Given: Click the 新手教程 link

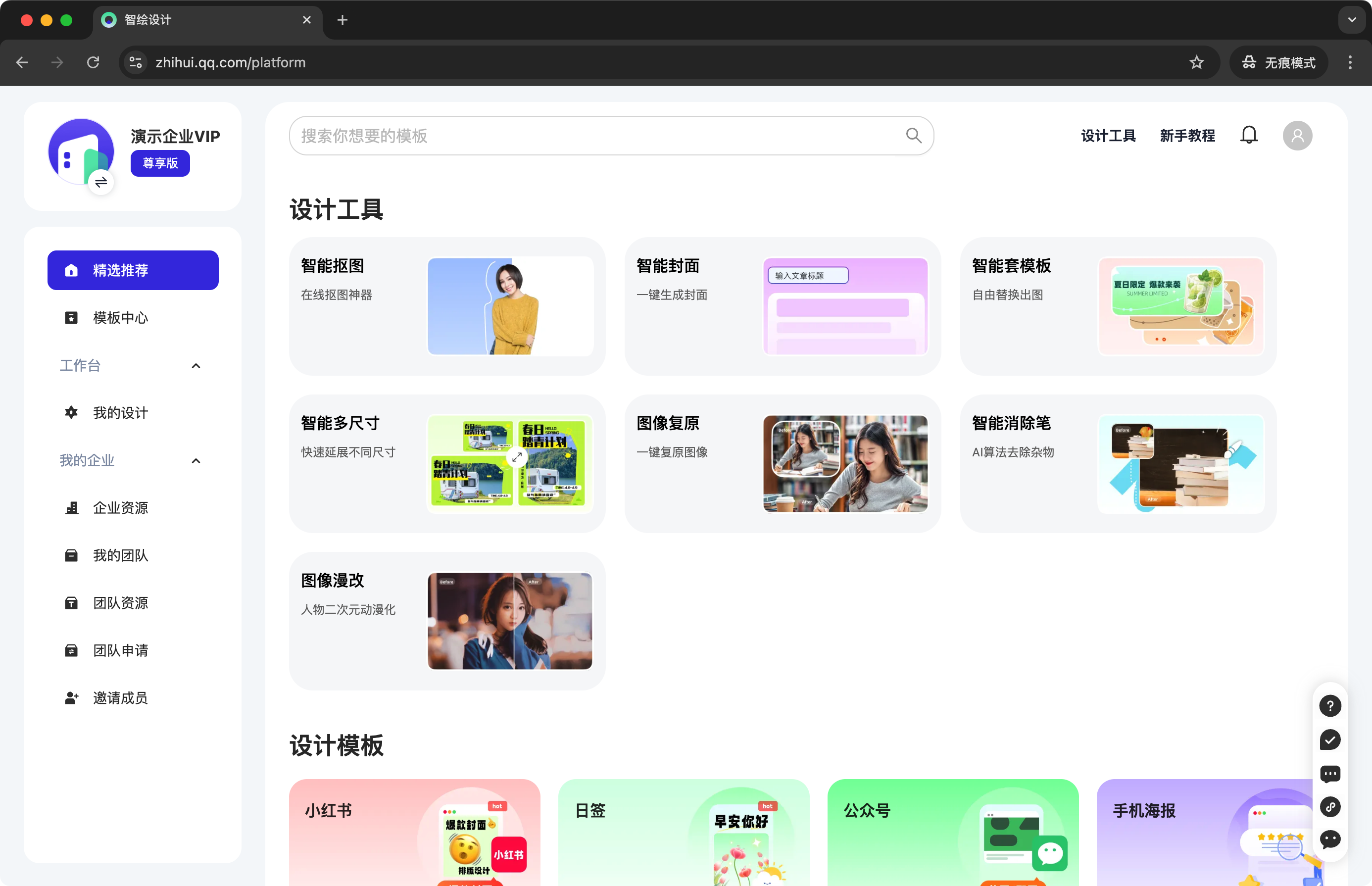Looking at the screenshot, I should click(x=1187, y=136).
